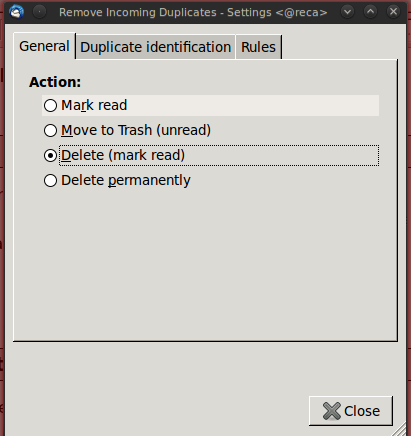
Task: Click the "Move to Trash (unread)" label text
Action: (x=136, y=130)
